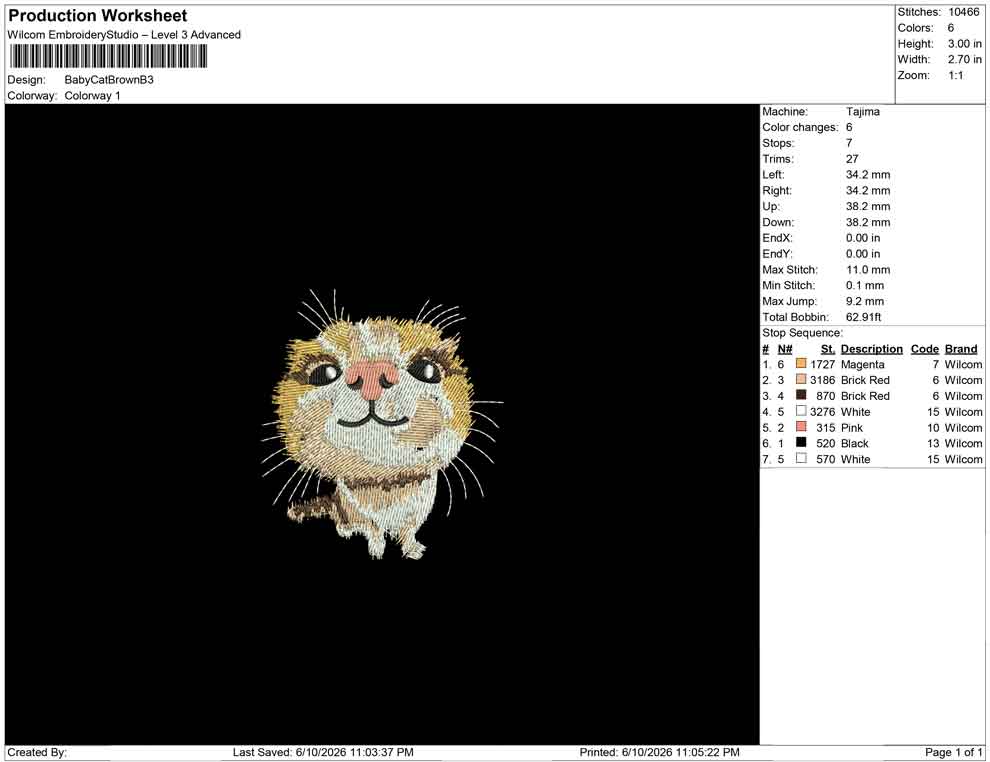
Task: Click the Black description in row 6
Action: point(854,443)
